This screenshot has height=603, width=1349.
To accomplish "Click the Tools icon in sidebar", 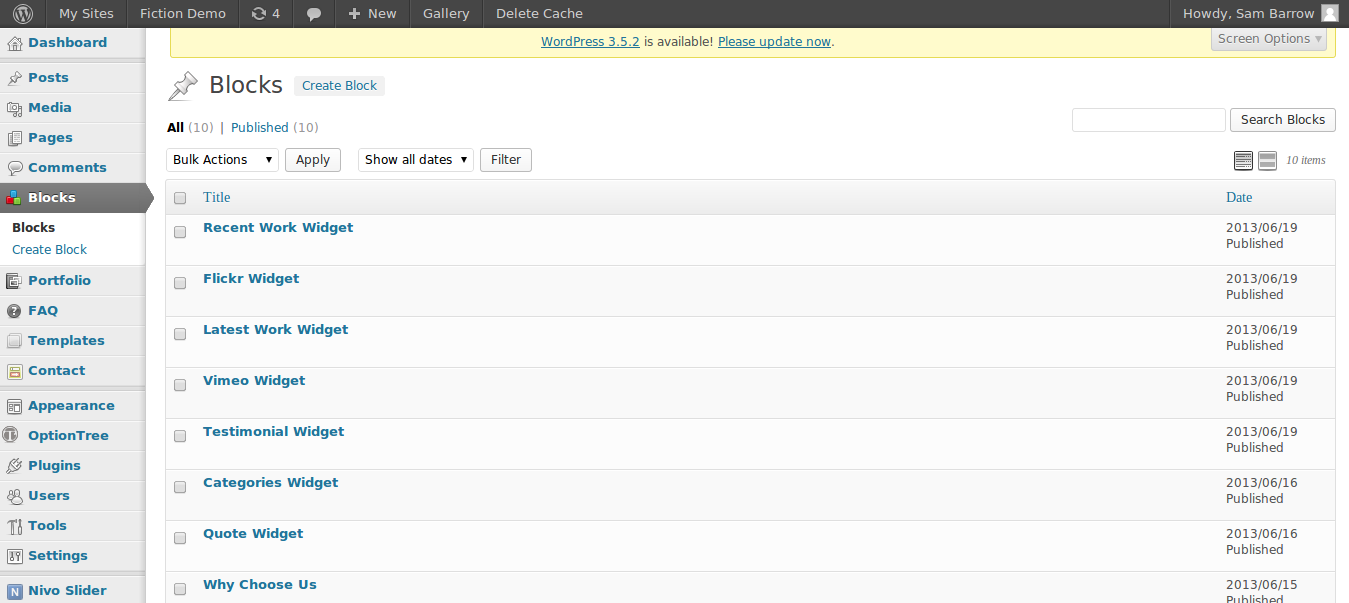I will pos(14,526).
